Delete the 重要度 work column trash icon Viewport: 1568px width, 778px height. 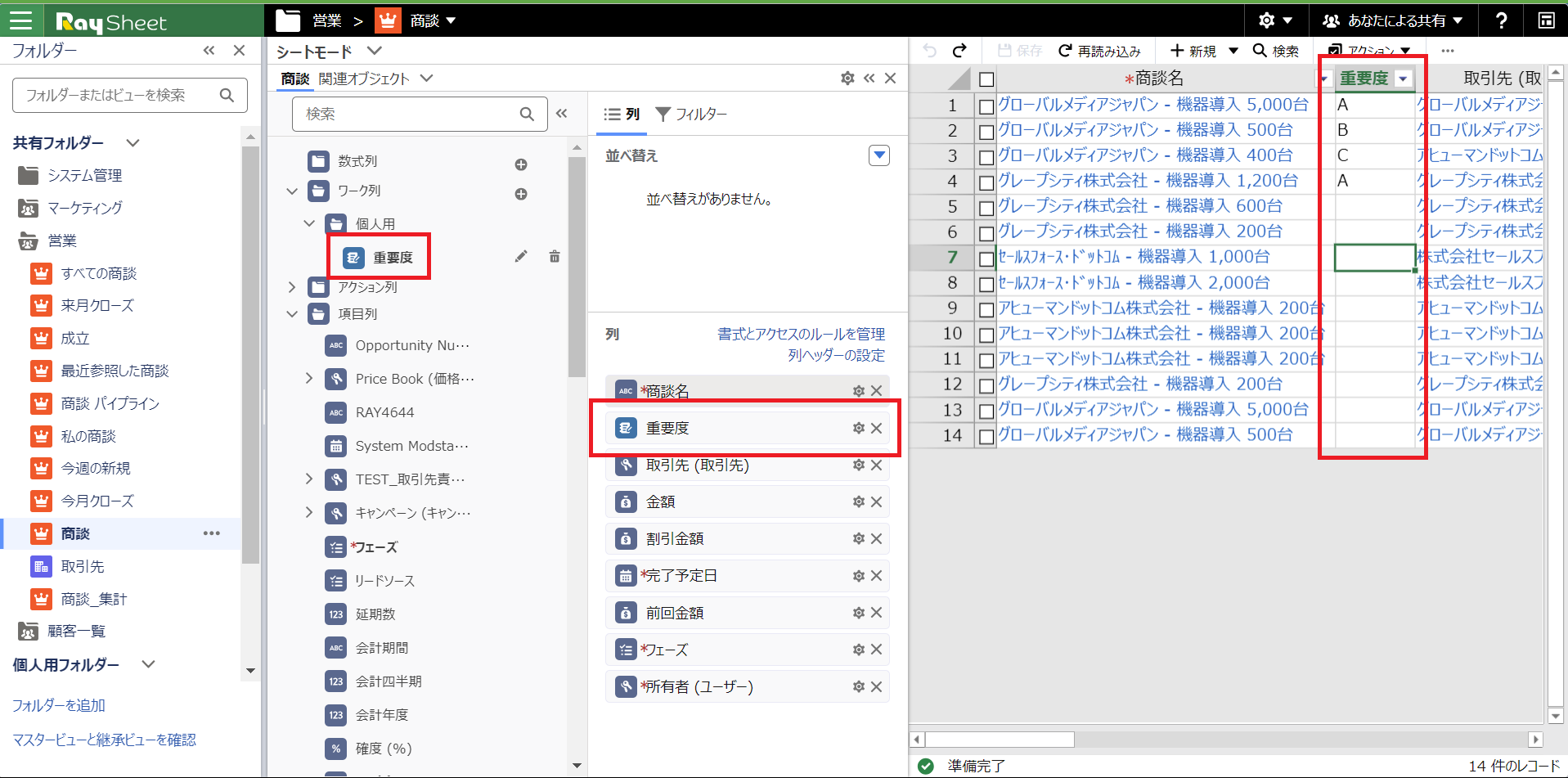pos(555,257)
